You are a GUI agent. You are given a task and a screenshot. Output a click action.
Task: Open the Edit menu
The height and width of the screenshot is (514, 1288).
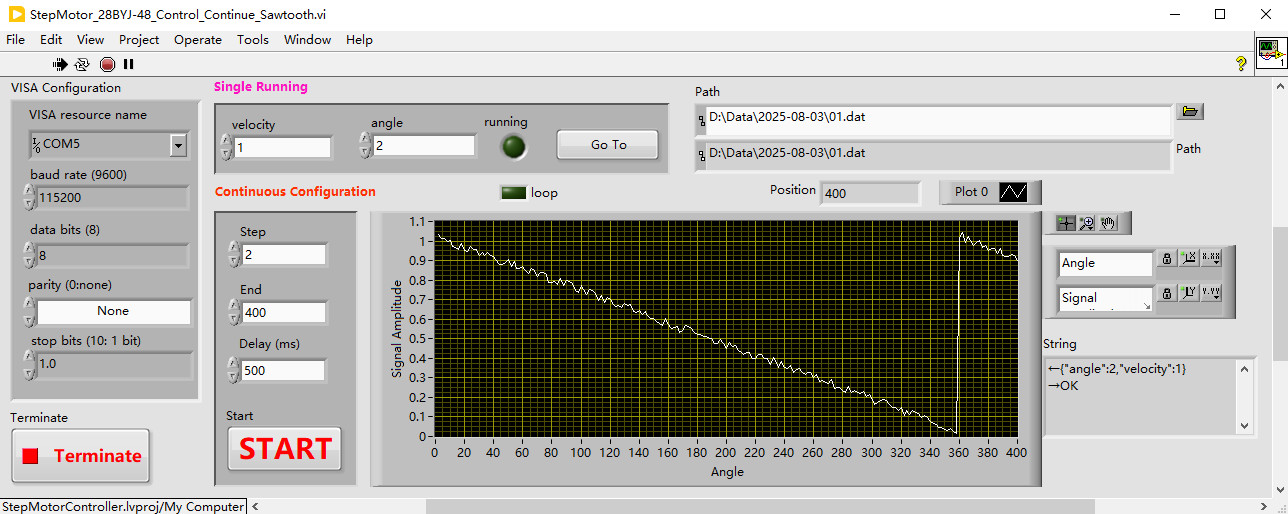coord(51,40)
